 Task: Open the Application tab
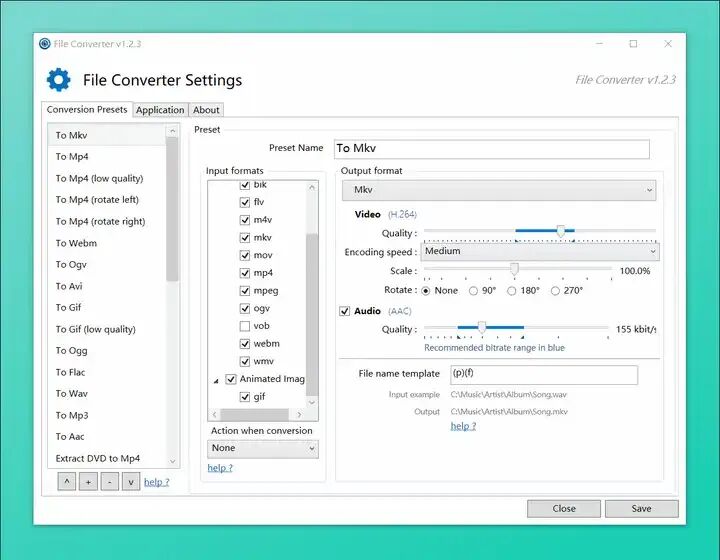pyautogui.click(x=160, y=110)
